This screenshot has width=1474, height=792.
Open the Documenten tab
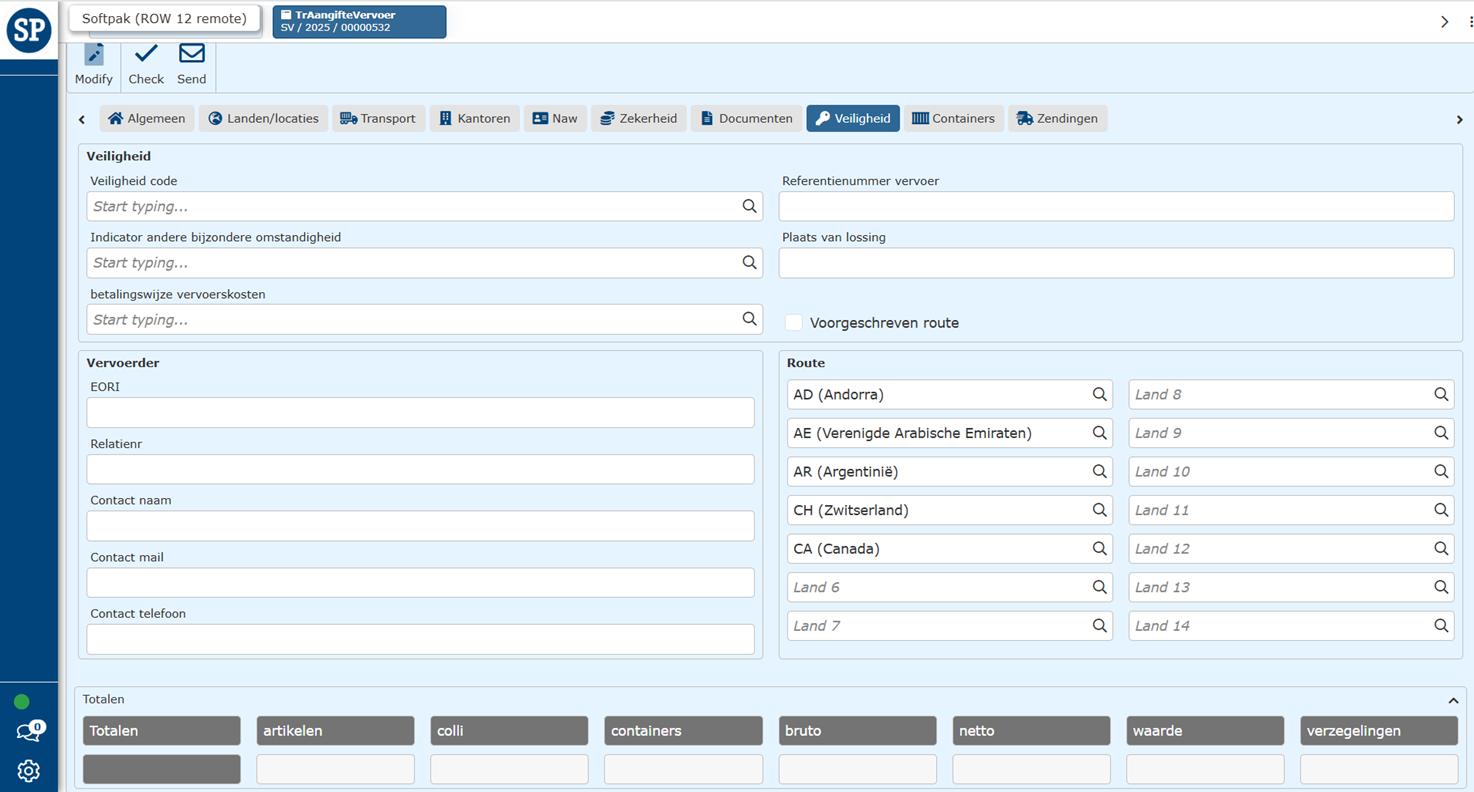[746, 118]
